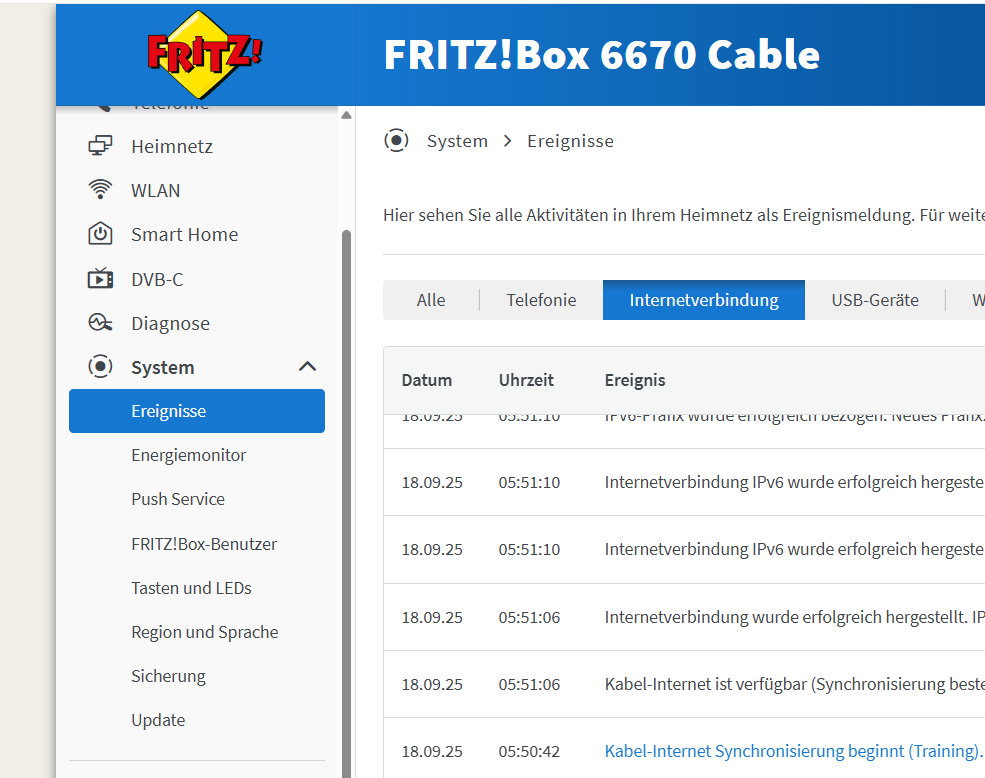Click System in the breadcrumb
Image resolution: width=985 pixels, height=778 pixels.
(x=457, y=141)
